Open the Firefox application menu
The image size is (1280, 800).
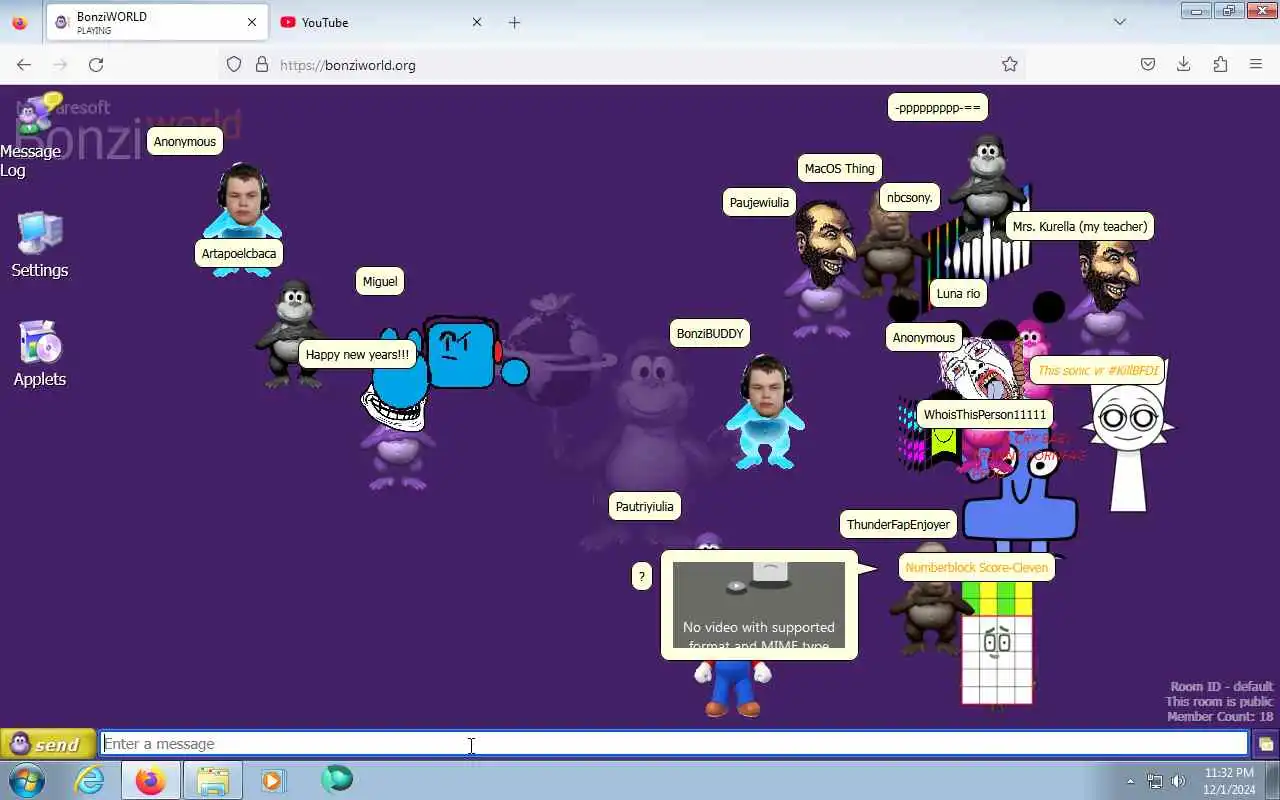(1256, 64)
